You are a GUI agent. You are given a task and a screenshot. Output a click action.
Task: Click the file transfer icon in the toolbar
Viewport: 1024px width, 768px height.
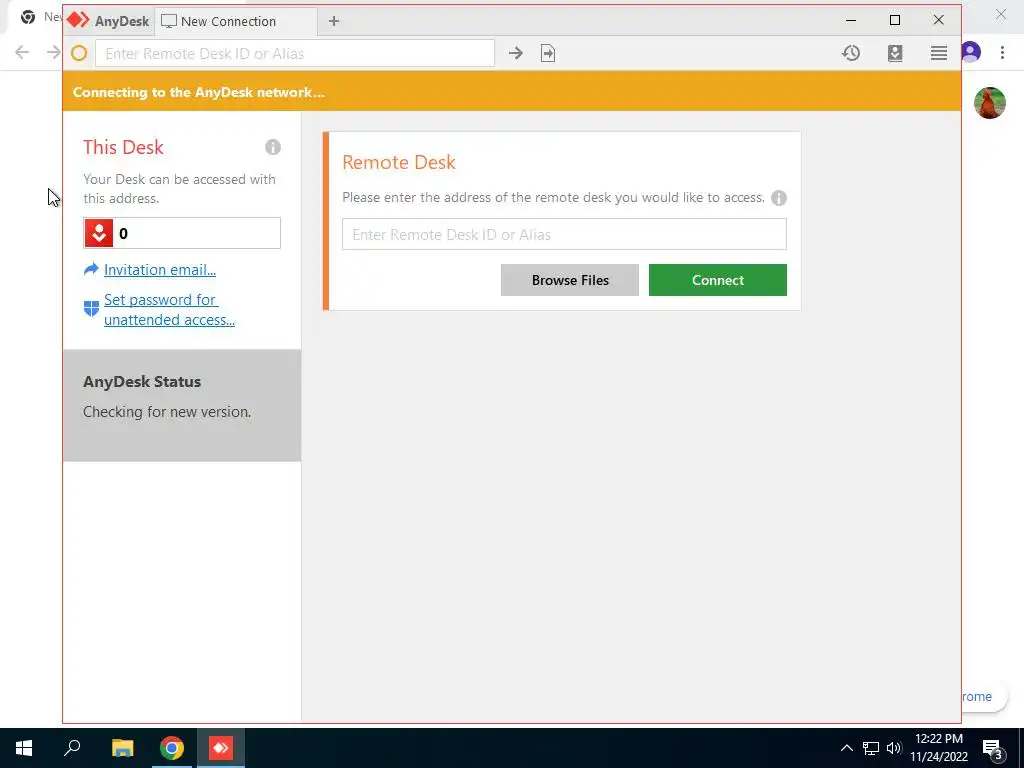[548, 54]
